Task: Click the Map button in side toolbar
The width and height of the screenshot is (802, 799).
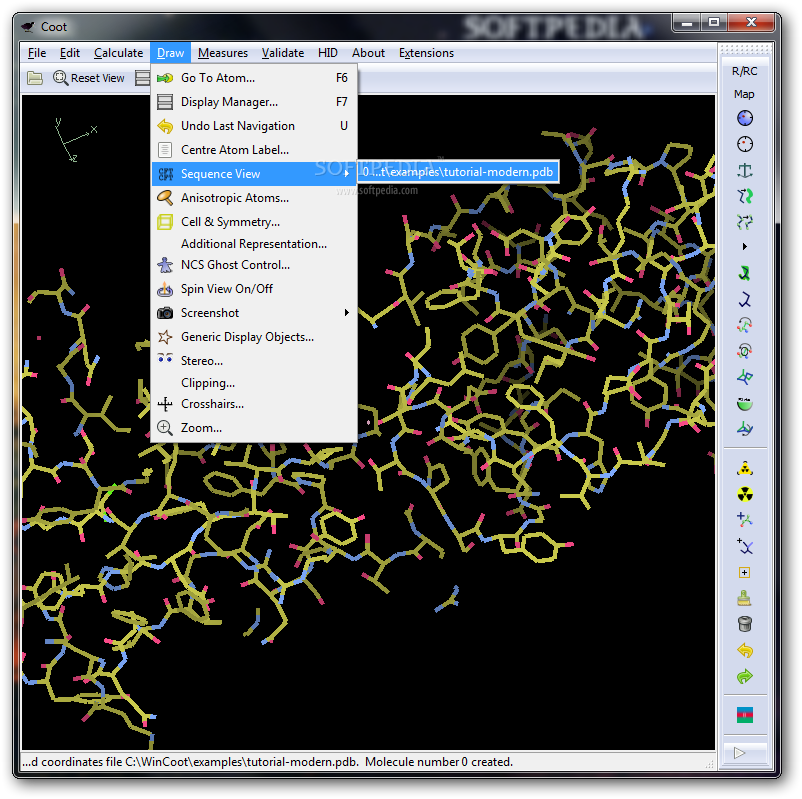Action: click(x=744, y=94)
